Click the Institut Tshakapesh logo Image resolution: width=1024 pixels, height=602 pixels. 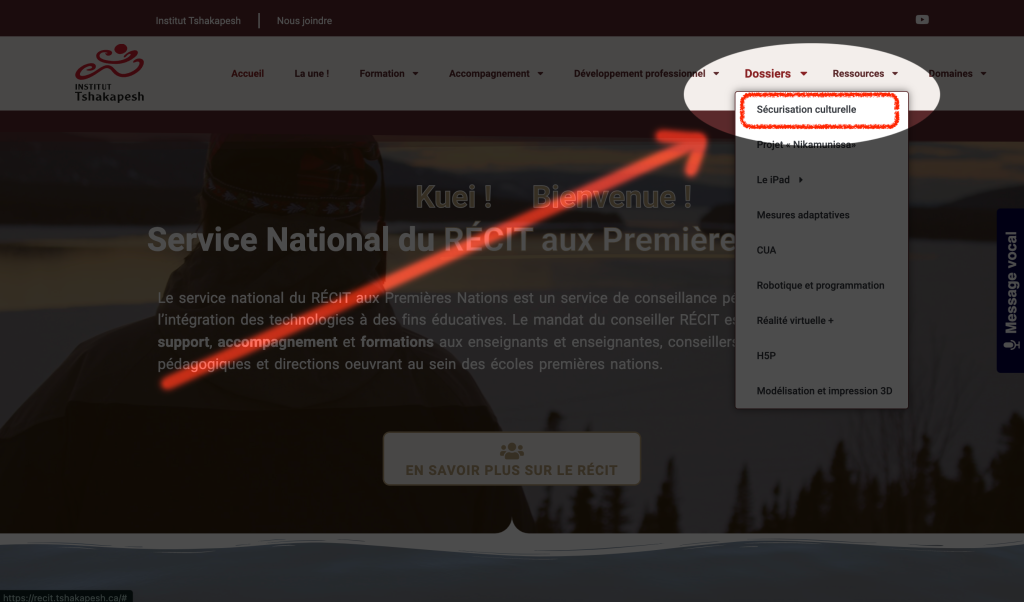(x=110, y=73)
